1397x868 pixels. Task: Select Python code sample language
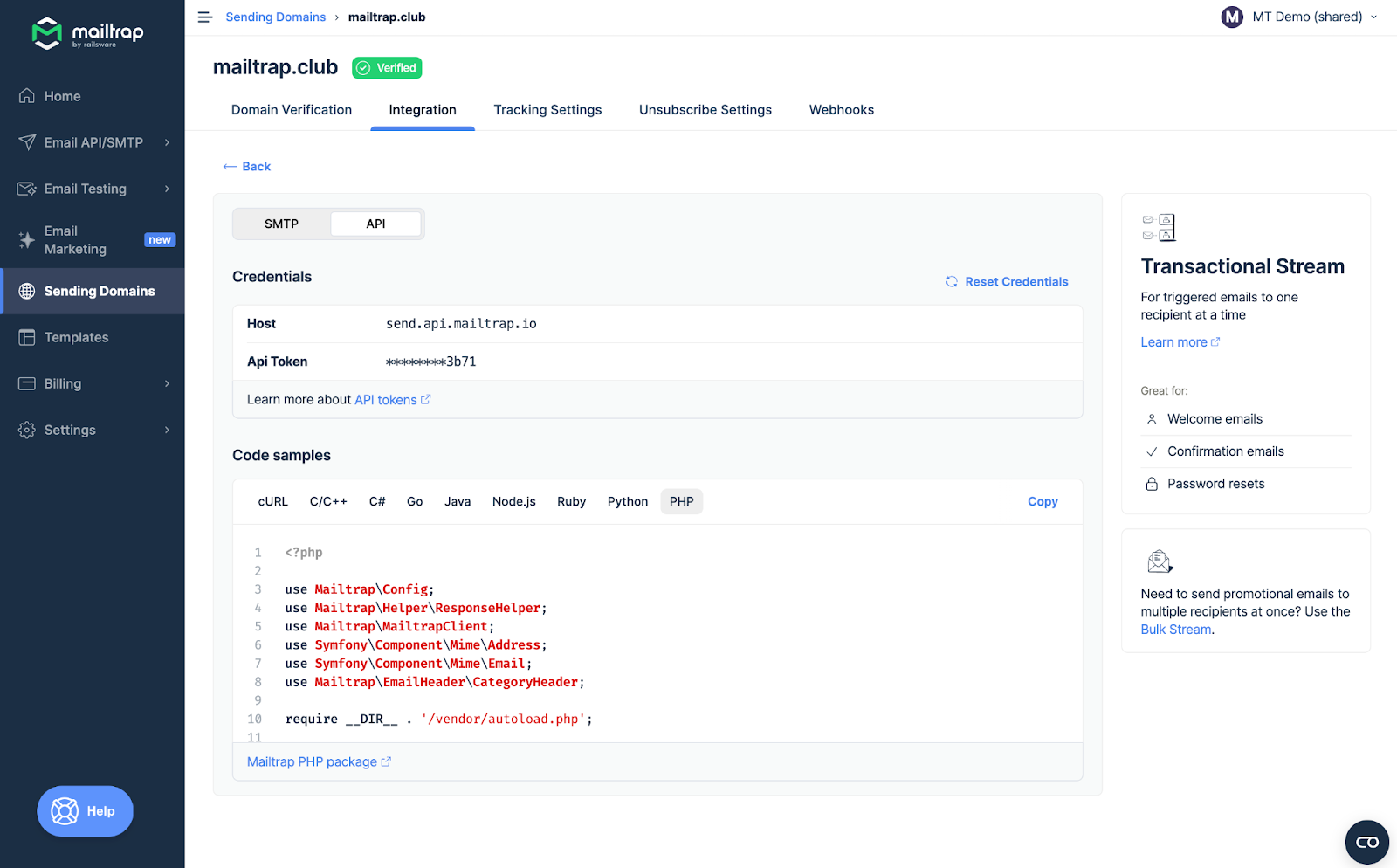627,501
